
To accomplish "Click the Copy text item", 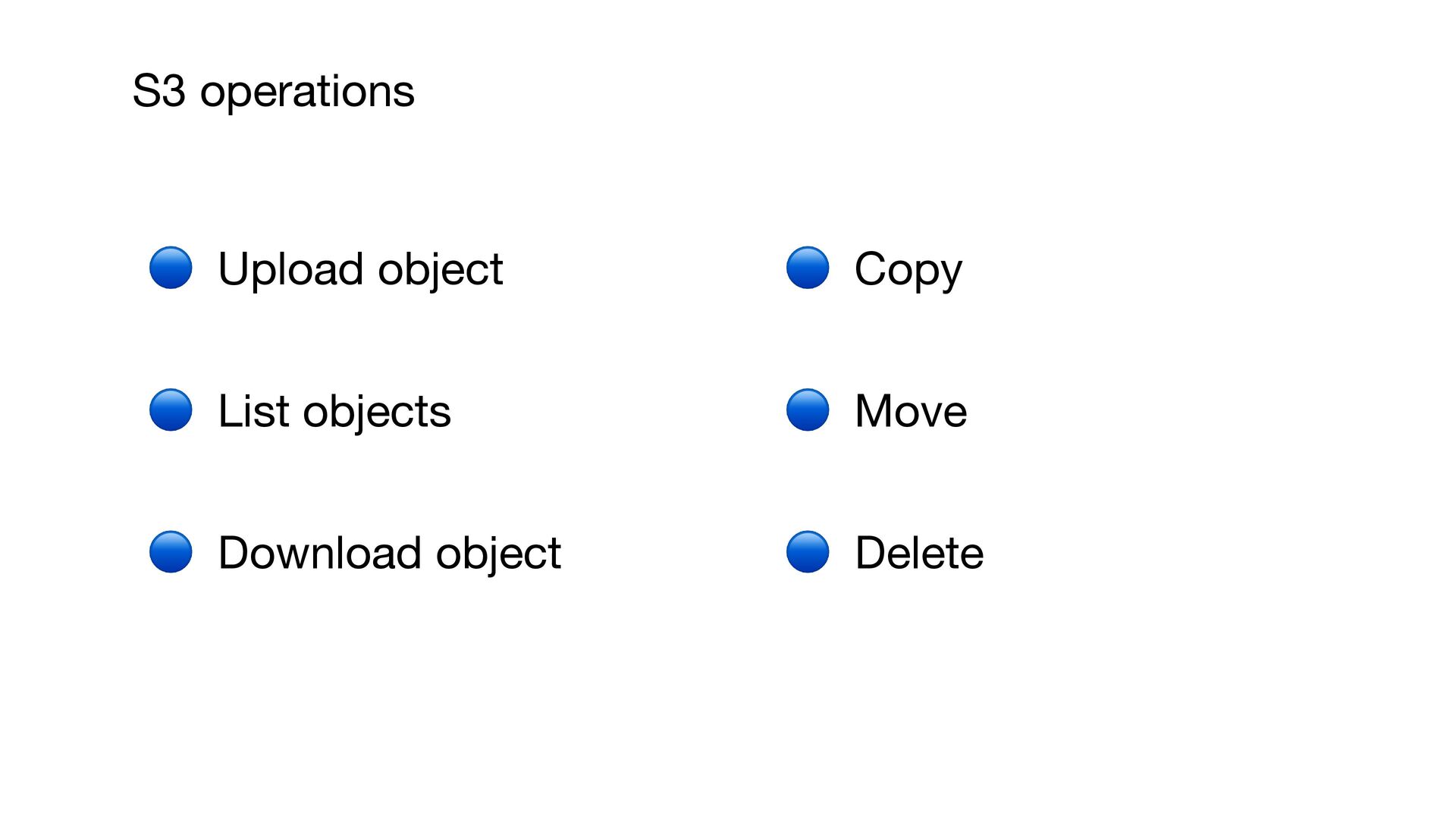I will [x=908, y=269].
